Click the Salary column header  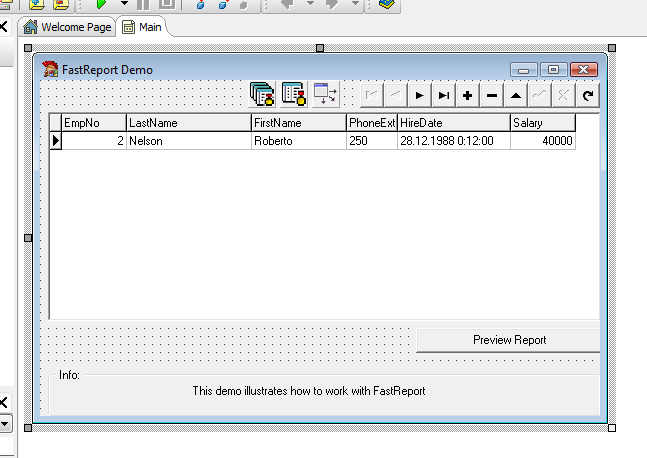(542, 123)
